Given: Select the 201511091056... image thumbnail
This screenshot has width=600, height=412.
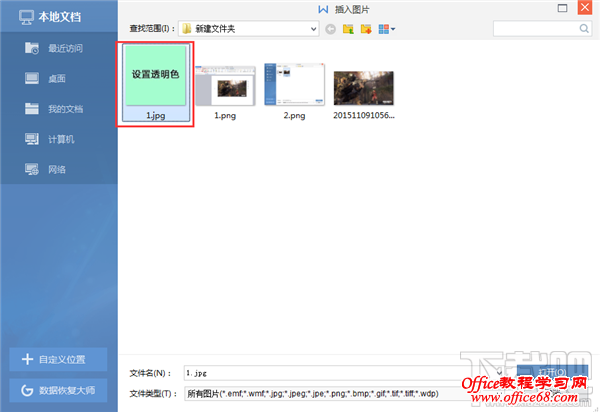Looking at the screenshot, I should (x=364, y=88).
